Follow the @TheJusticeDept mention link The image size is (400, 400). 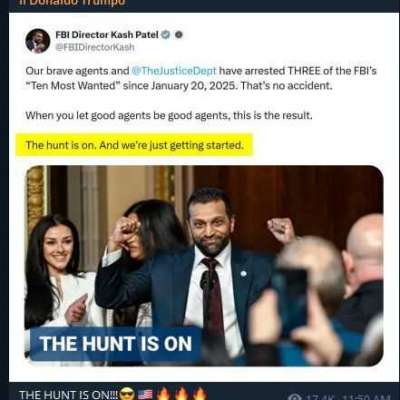pos(174,71)
